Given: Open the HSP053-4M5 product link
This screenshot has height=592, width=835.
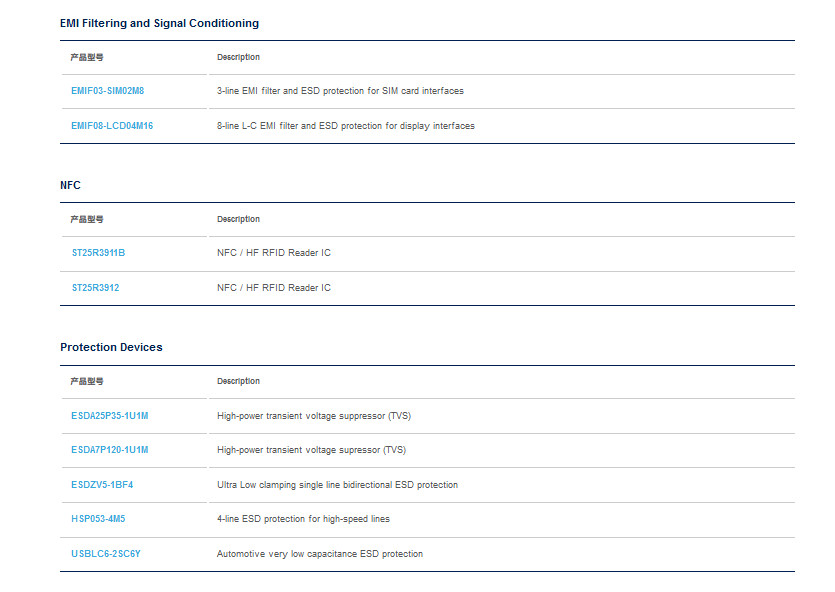Looking at the screenshot, I should 98,519.
